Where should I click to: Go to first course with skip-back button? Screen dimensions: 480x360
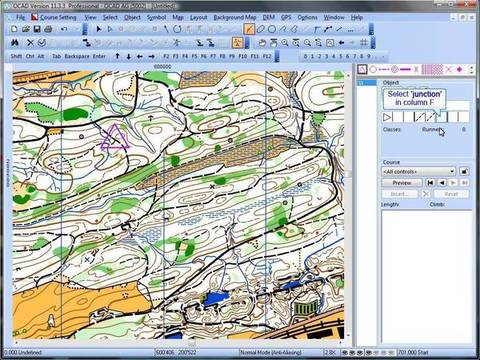[x=431, y=183]
